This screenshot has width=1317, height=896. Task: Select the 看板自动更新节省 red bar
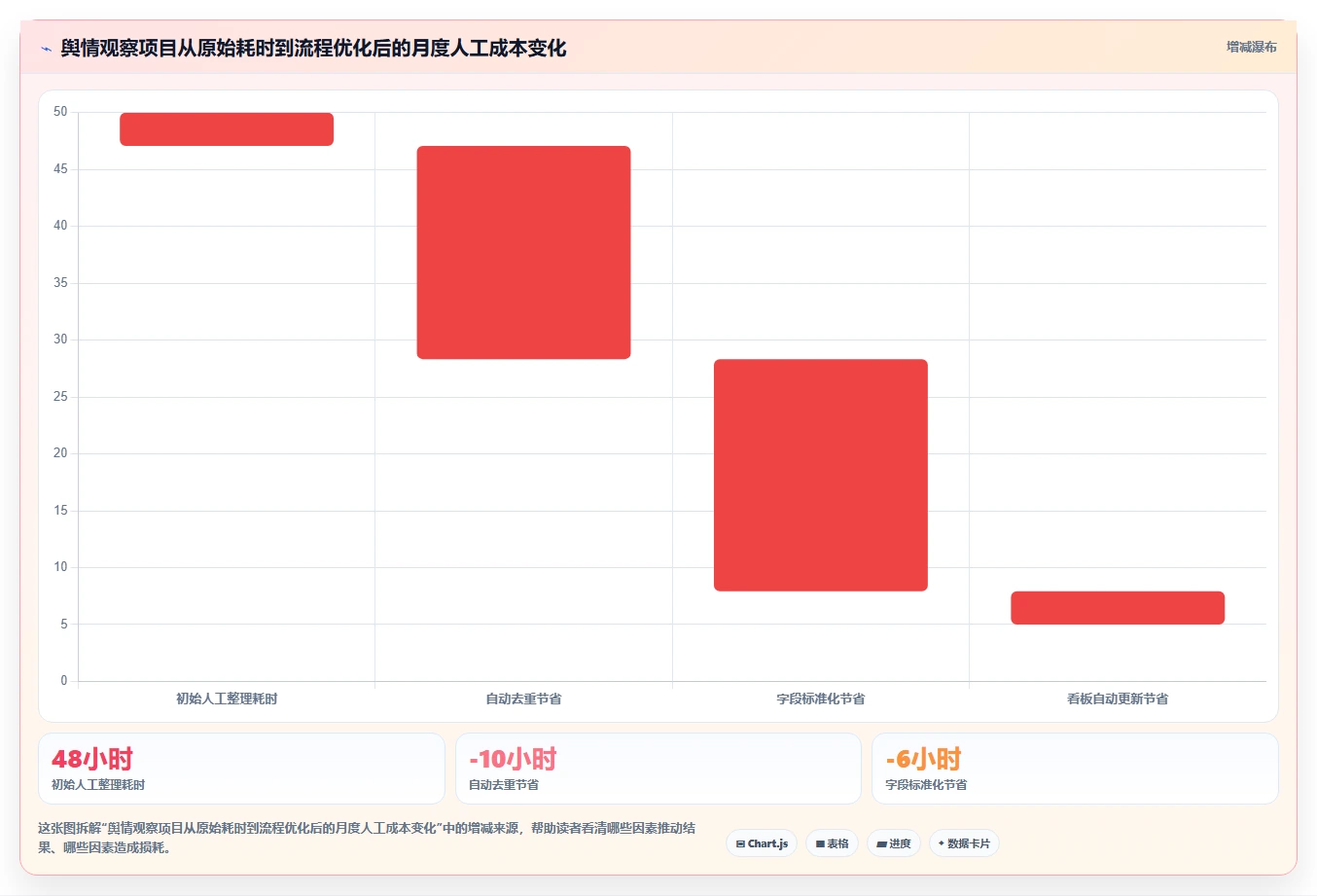1118,608
